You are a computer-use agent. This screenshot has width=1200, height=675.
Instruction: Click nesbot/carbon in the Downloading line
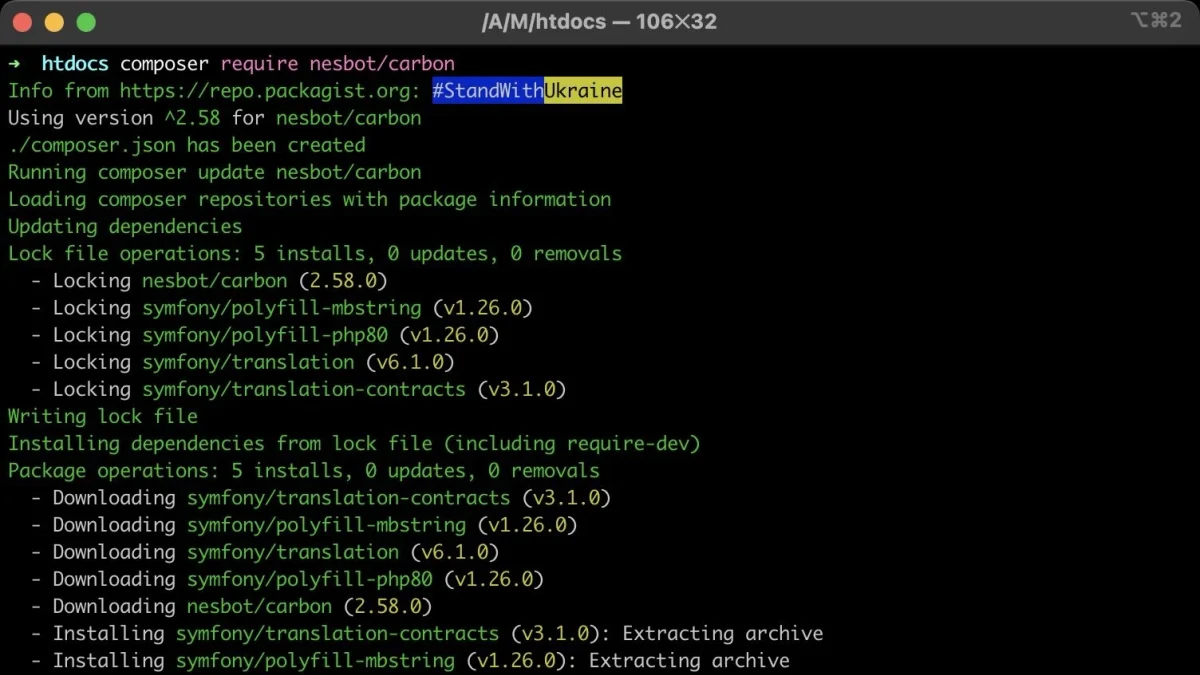[259, 606]
